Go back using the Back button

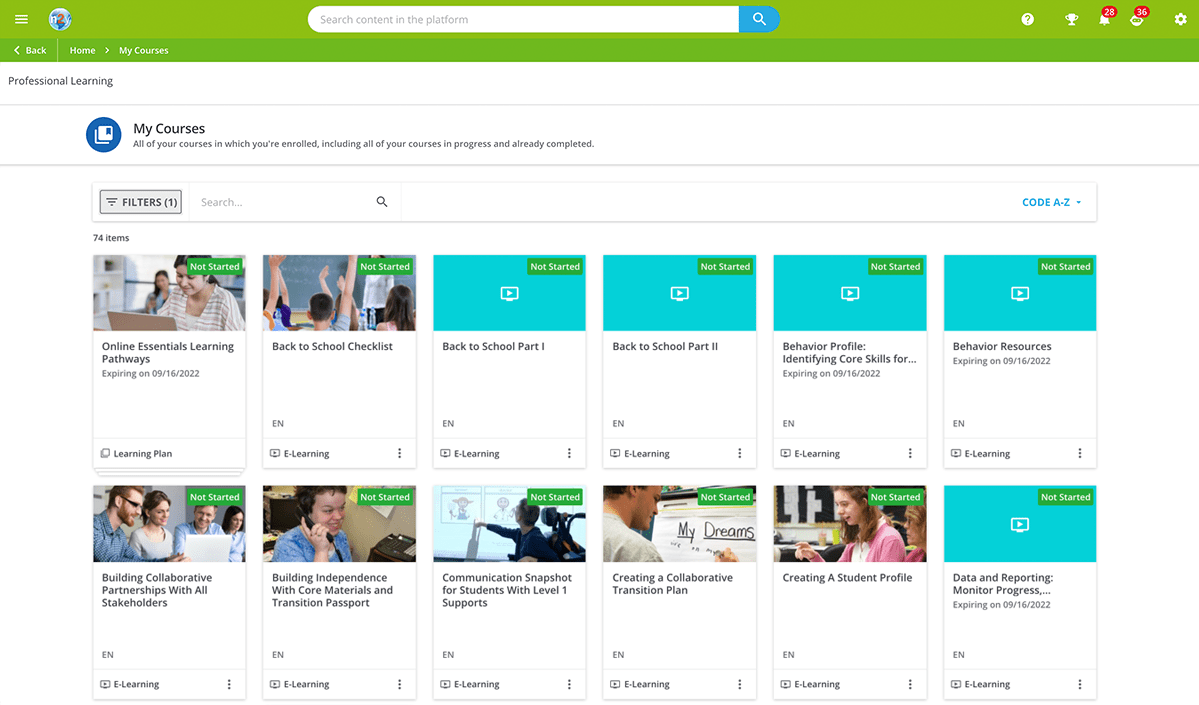30,50
